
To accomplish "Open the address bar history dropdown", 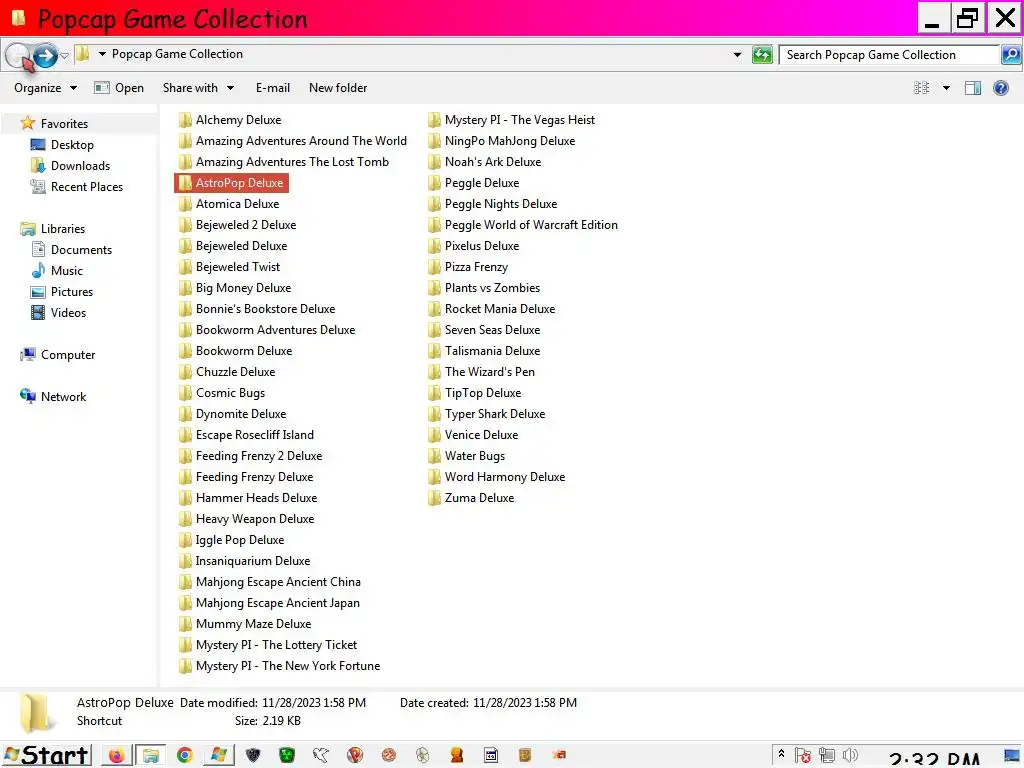I will [737, 55].
